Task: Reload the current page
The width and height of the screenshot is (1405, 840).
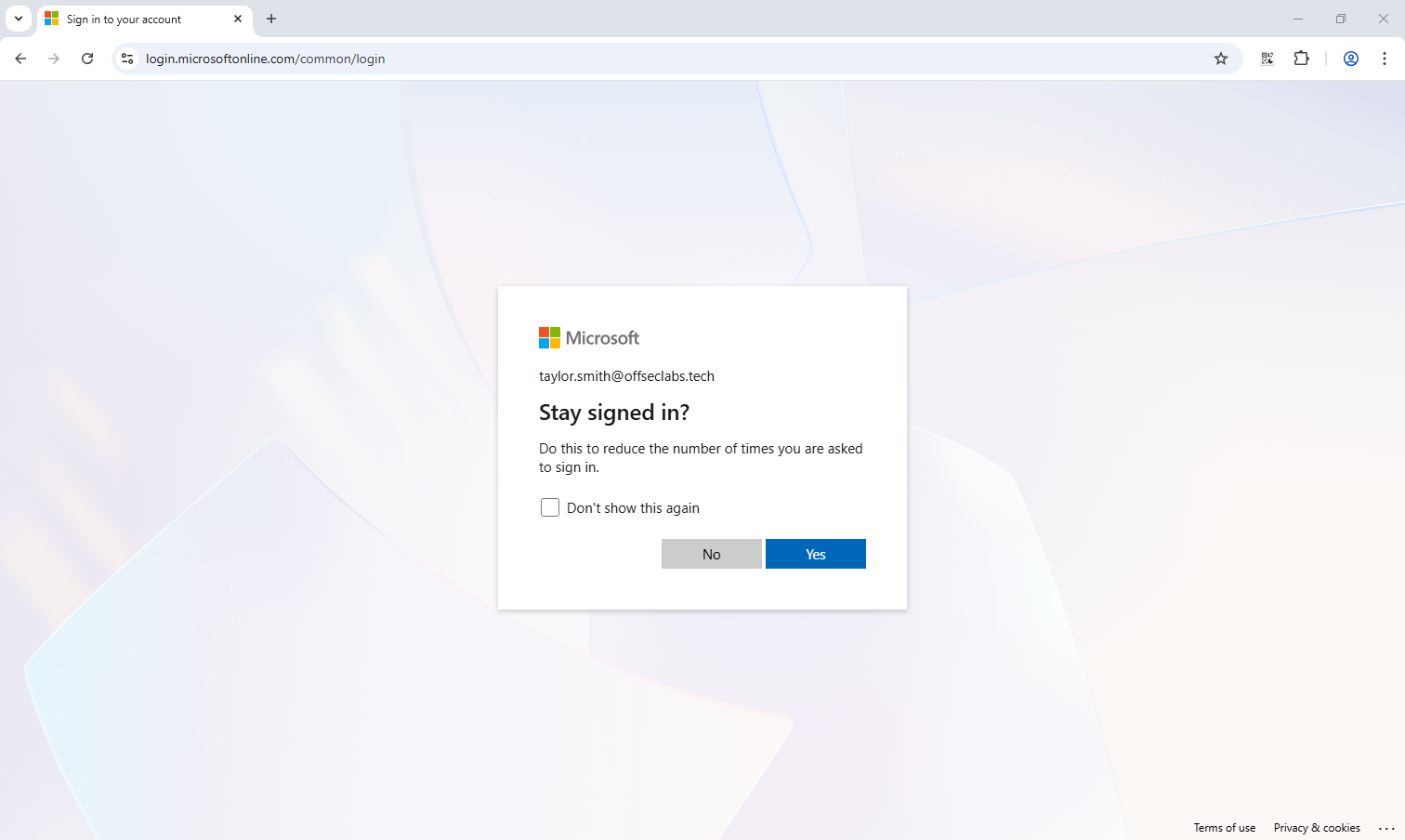Action: pyautogui.click(x=87, y=59)
